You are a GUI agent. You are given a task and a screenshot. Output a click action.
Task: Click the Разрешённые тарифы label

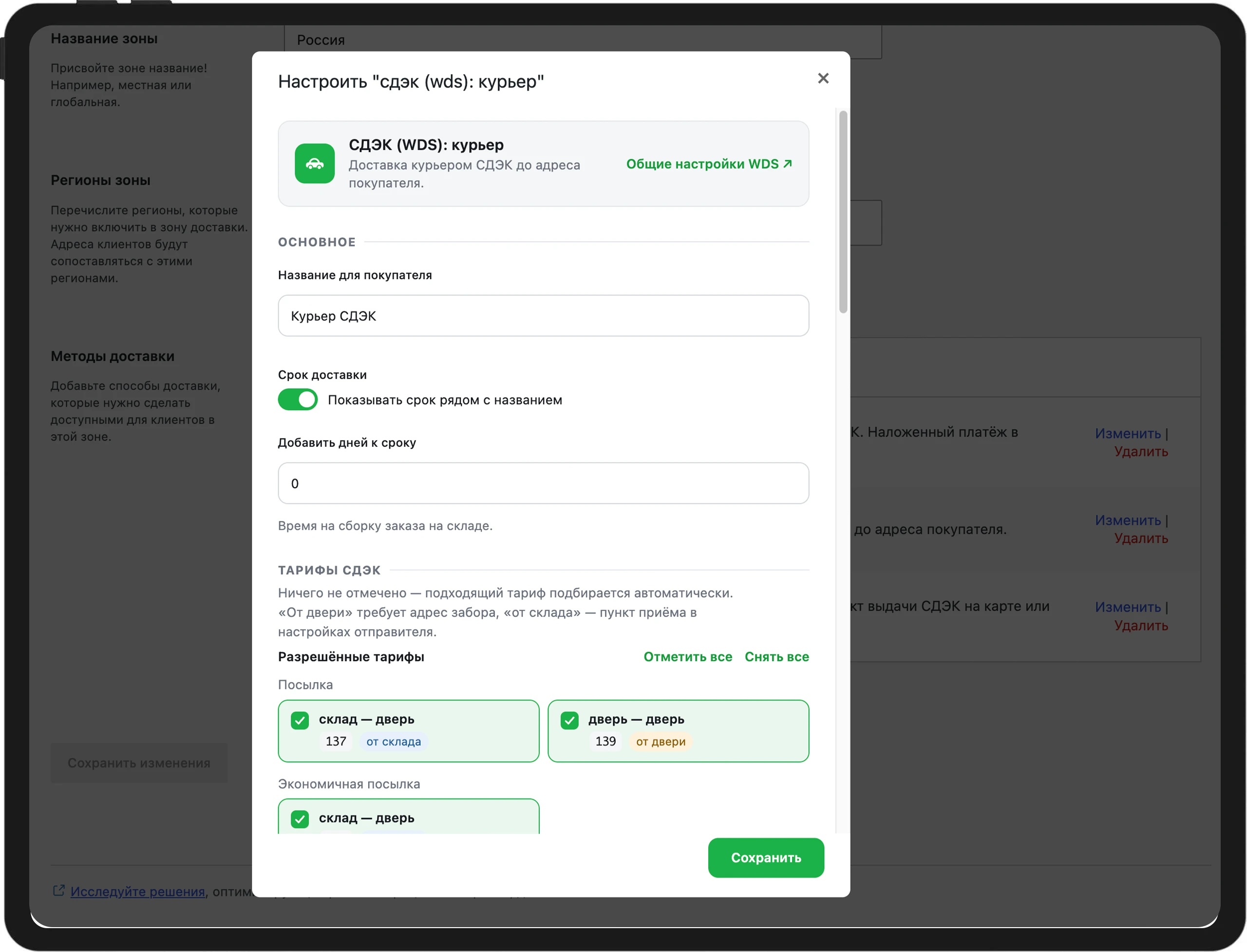point(351,657)
